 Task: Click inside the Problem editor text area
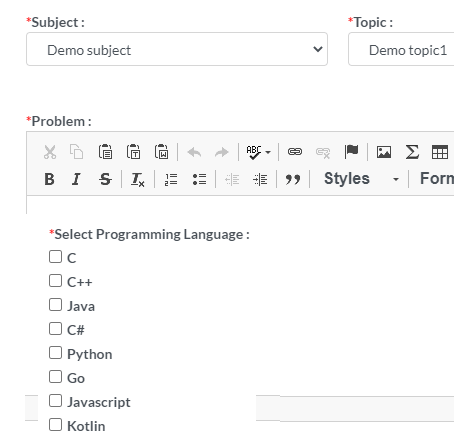pyautogui.click(x=240, y=205)
